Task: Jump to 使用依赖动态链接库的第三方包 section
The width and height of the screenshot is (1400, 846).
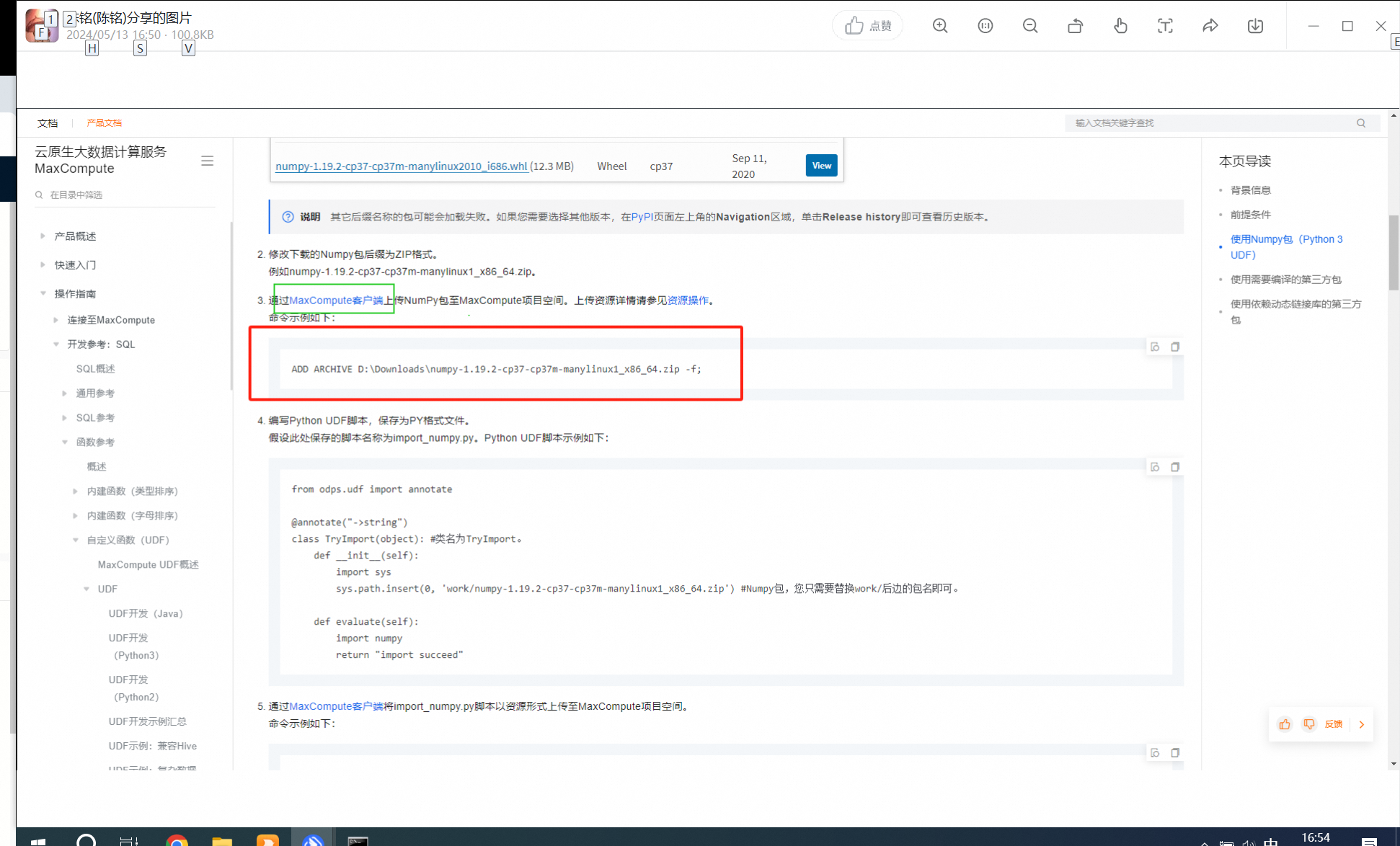Action: [x=1295, y=312]
